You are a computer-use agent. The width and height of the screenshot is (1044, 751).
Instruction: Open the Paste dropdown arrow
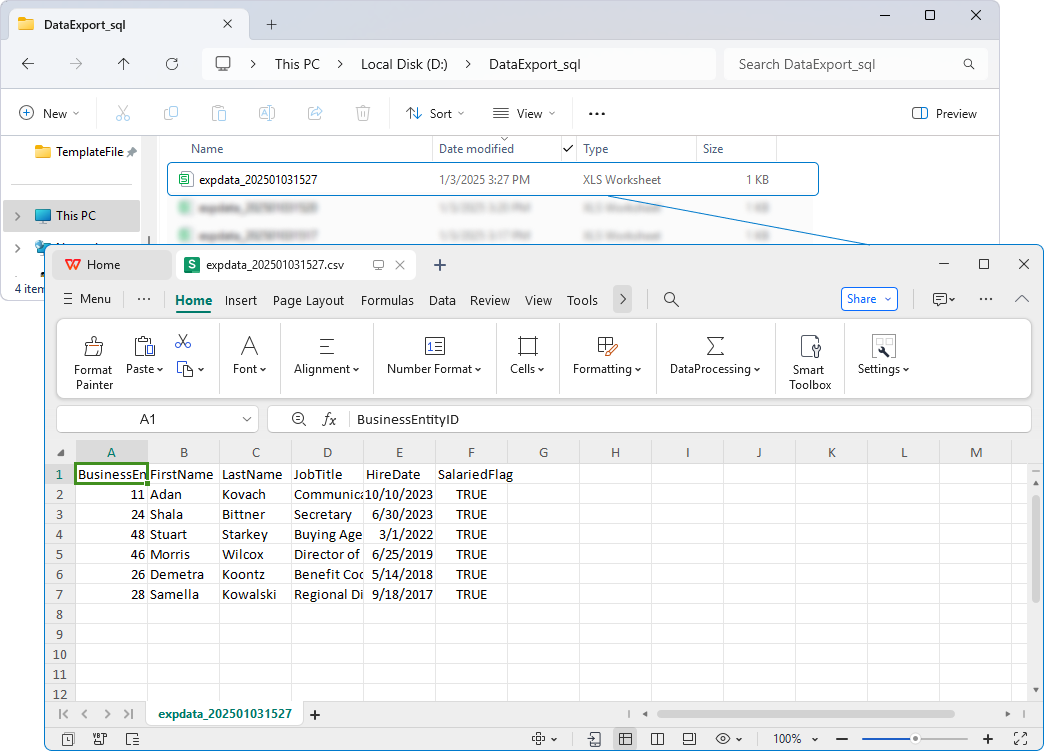[160, 370]
